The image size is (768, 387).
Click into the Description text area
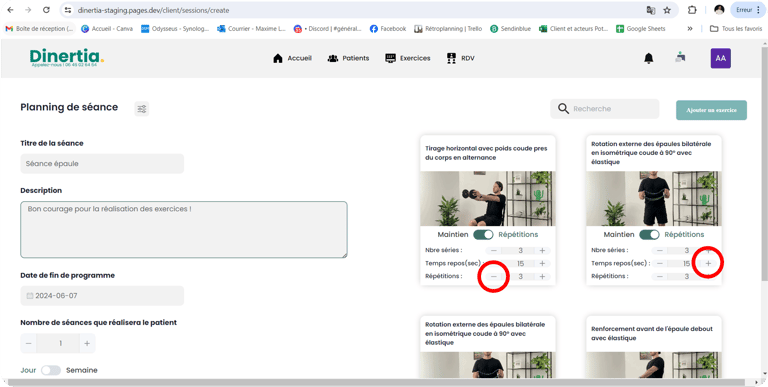point(184,229)
